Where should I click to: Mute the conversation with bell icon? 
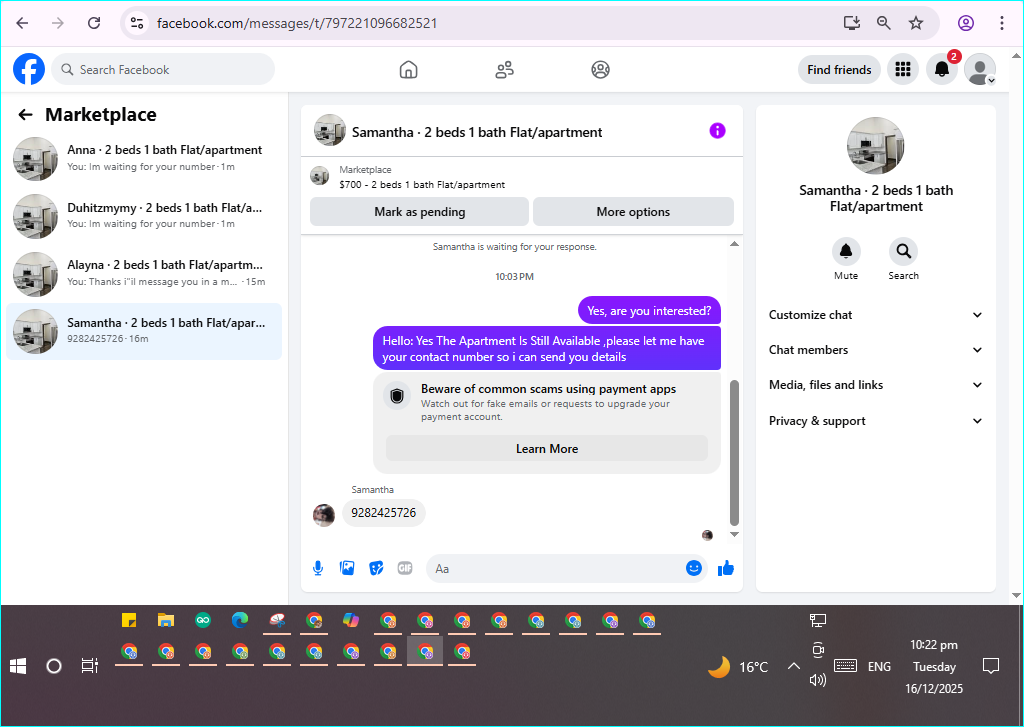(846, 251)
